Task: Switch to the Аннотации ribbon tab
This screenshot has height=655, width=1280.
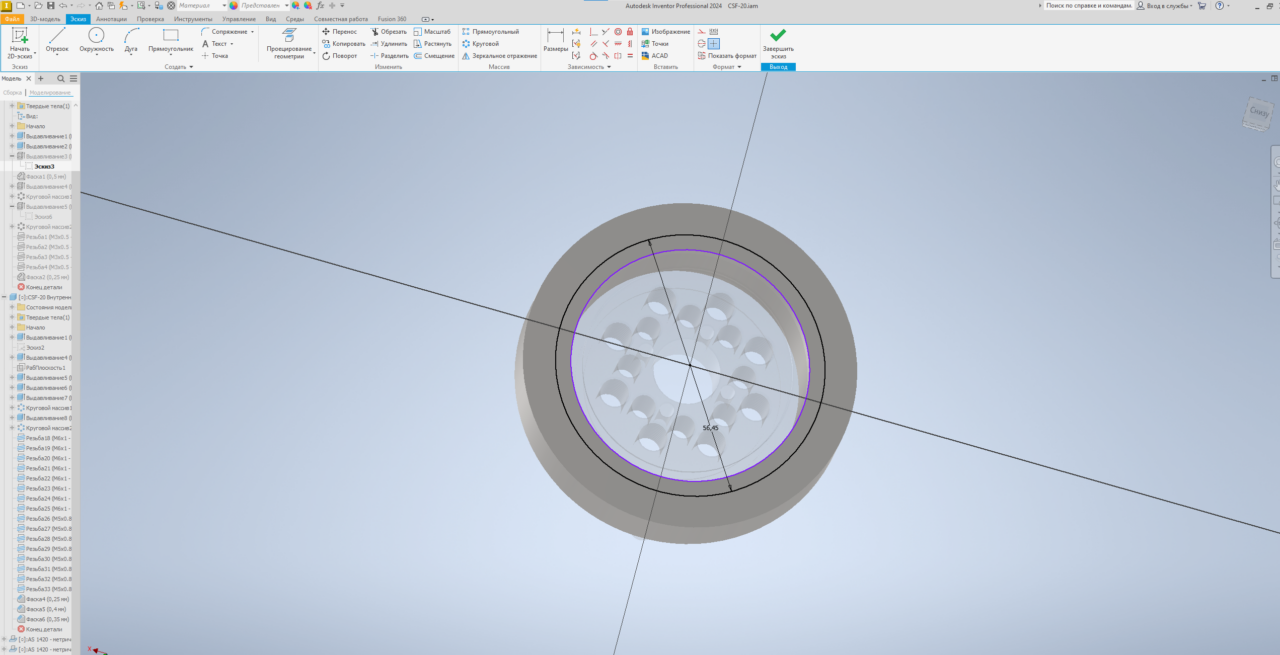Action: (x=111, y=19)
